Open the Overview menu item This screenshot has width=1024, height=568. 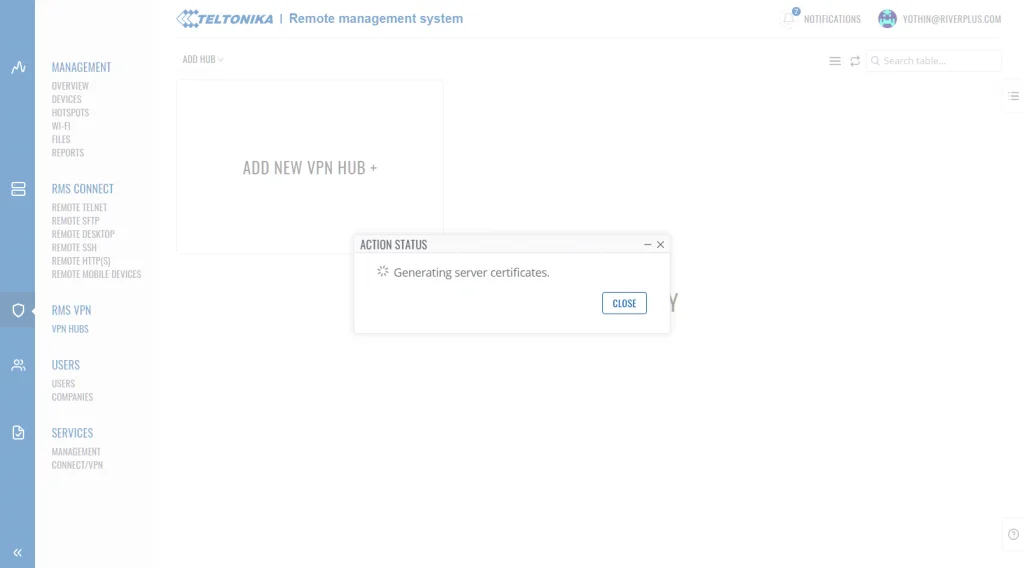(x=70, y=86)
